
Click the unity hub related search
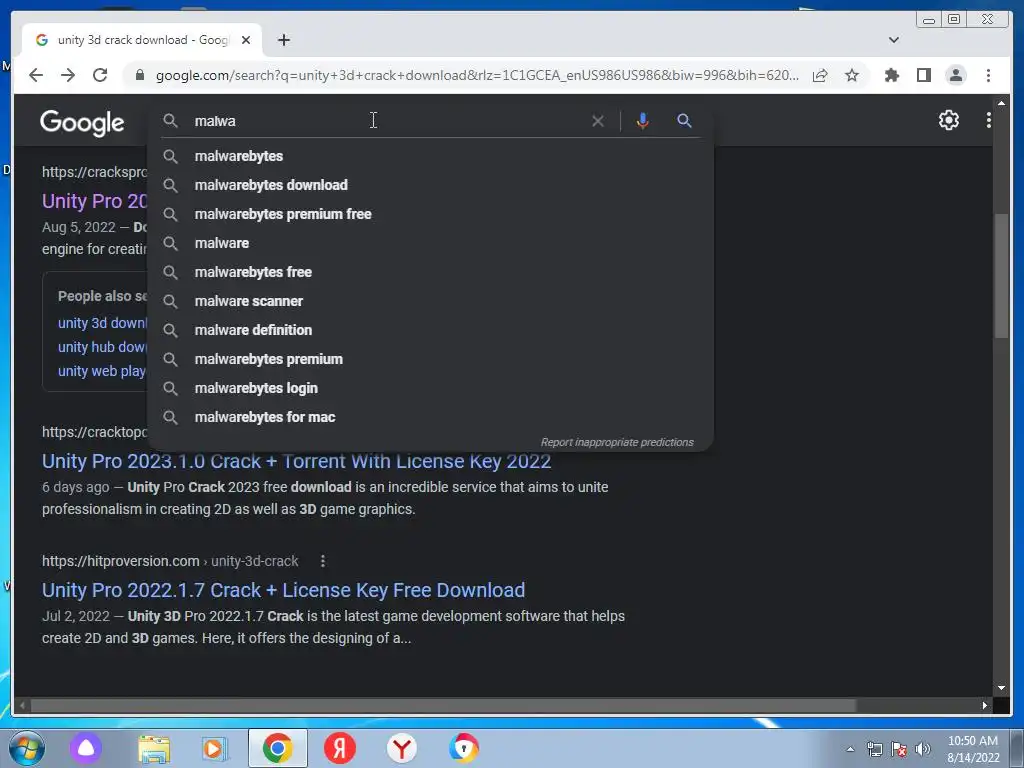click(x=102, y=347)
